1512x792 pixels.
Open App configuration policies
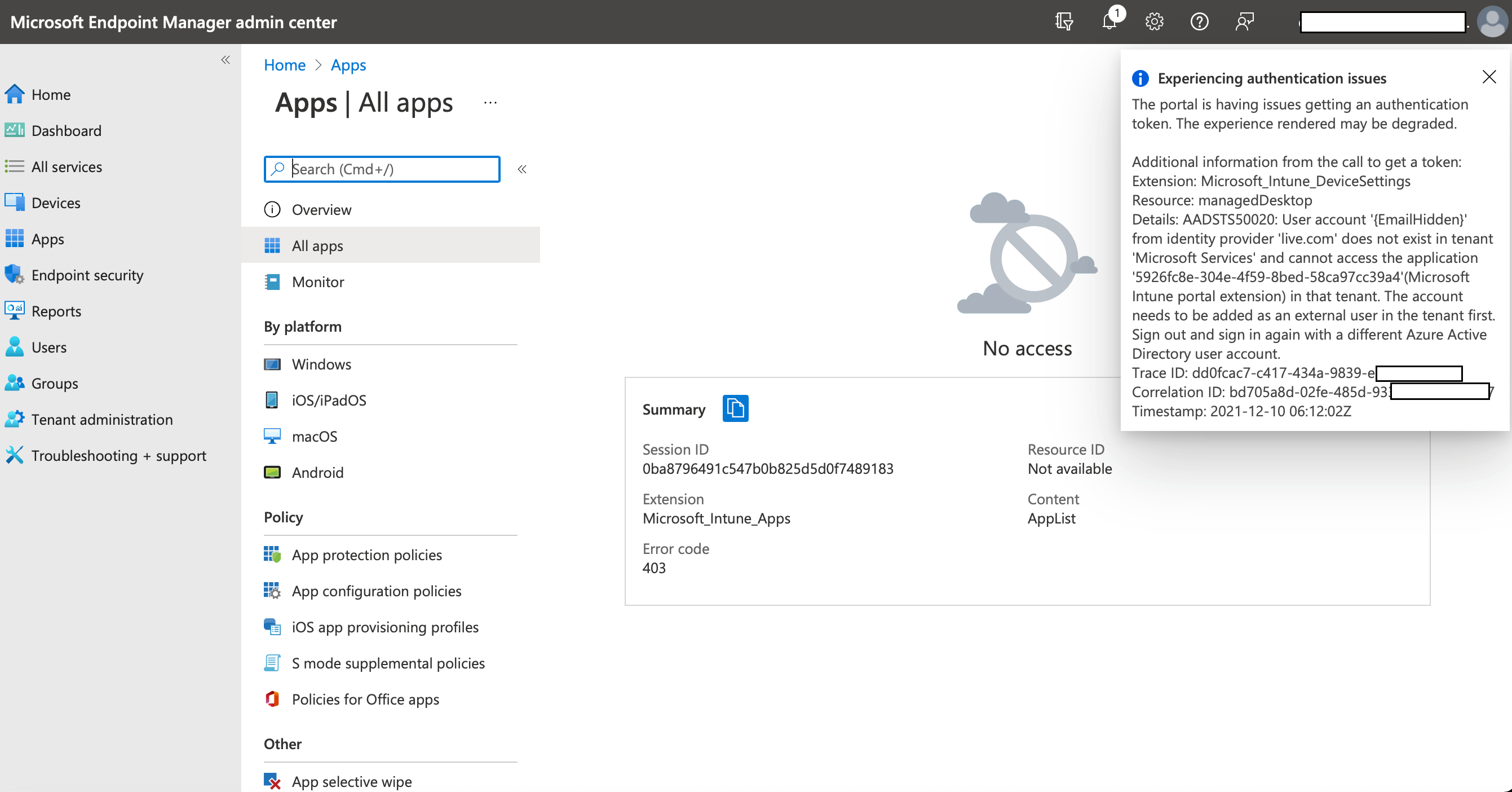tap(390, 591)
